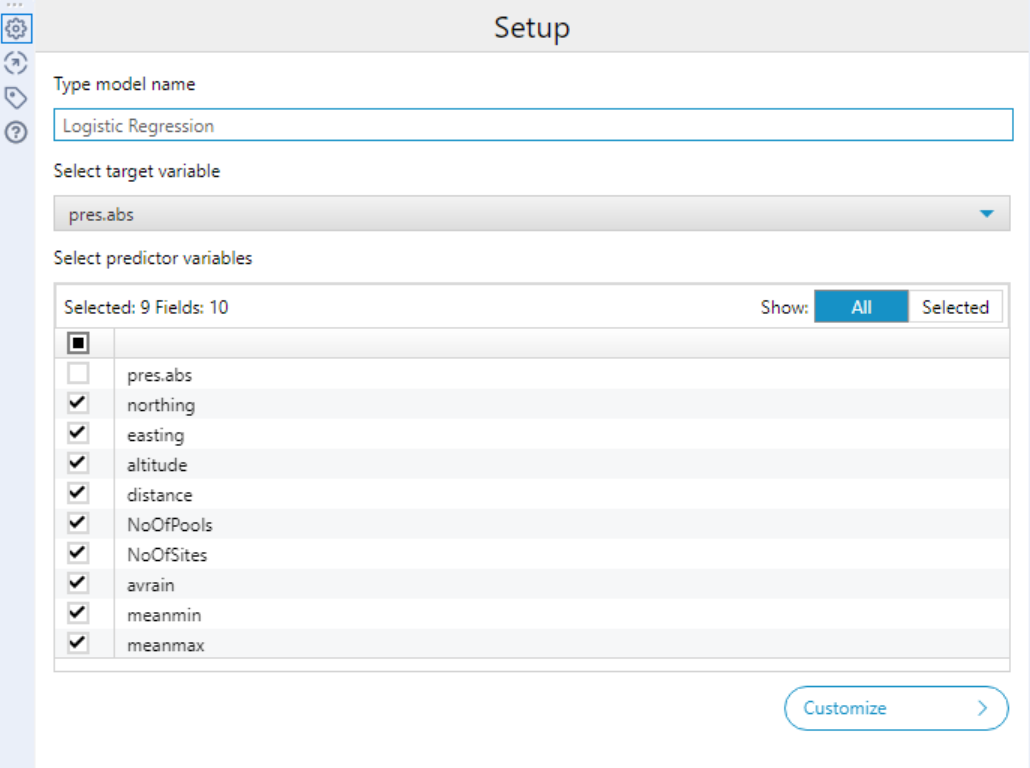The height and width of the screenshot is (768, 1030).
Task: Uncheck the easting predictor checkbox
Action: click(x=78, y=434)
